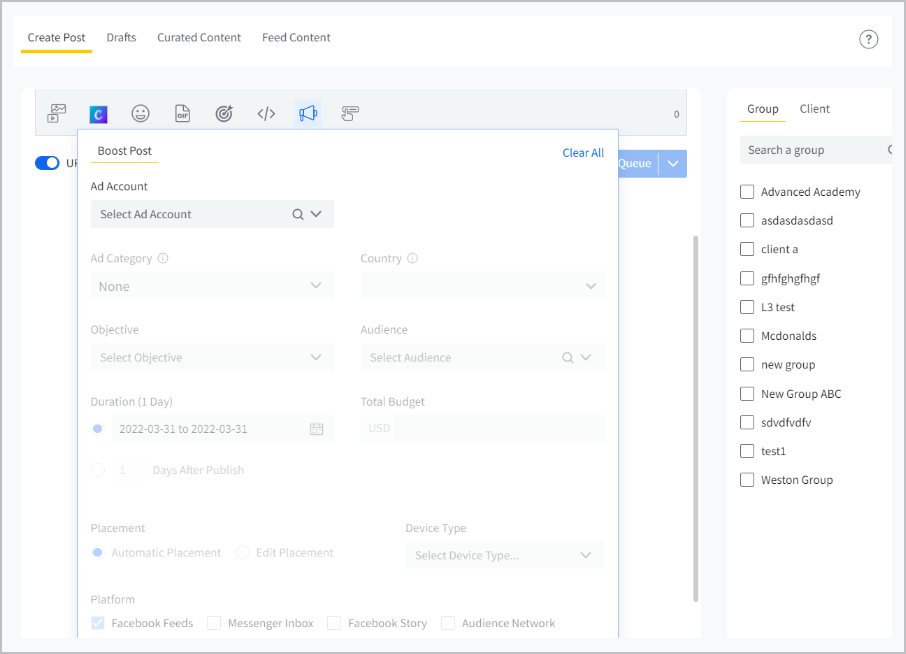The width and height of the screenshot is (906, 654).
Task: Check the L3 test group
Action: click(747, 307)
